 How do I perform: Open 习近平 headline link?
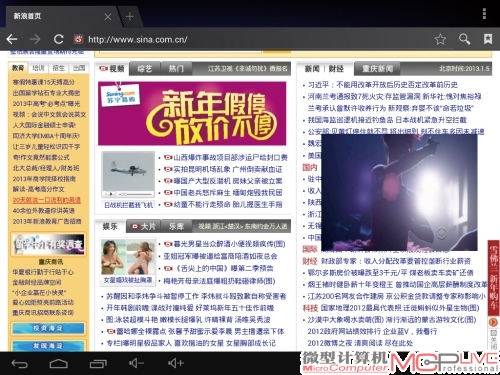[383, 85]
